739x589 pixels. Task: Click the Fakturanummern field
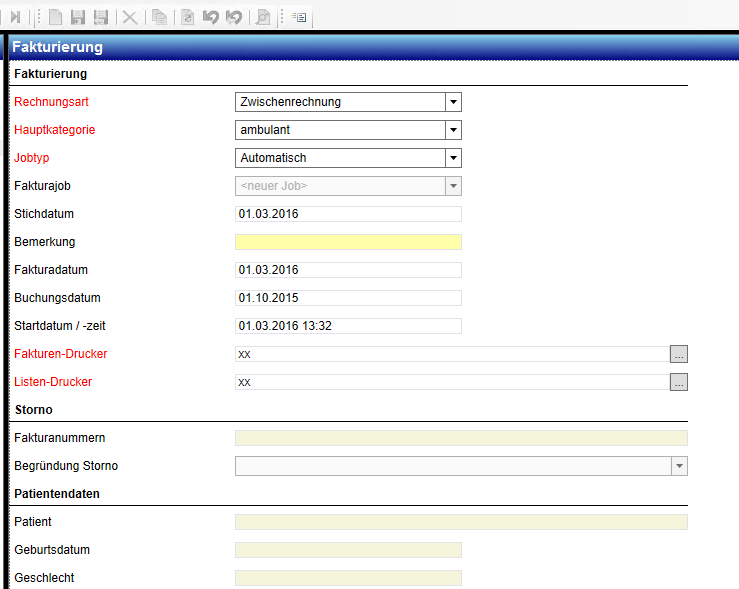click(x=461, y=438)
